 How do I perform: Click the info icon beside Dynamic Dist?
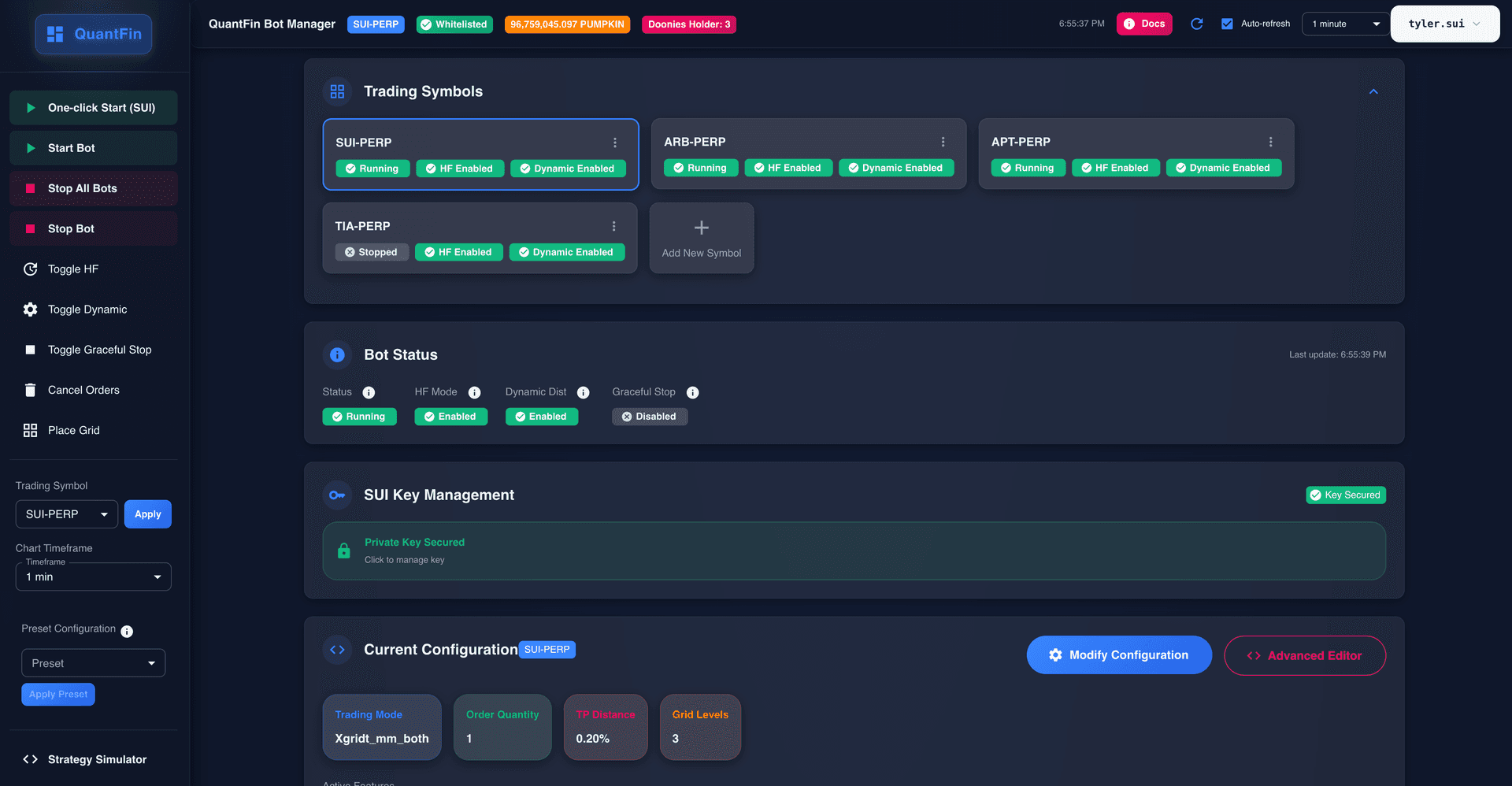pos(584,392)
